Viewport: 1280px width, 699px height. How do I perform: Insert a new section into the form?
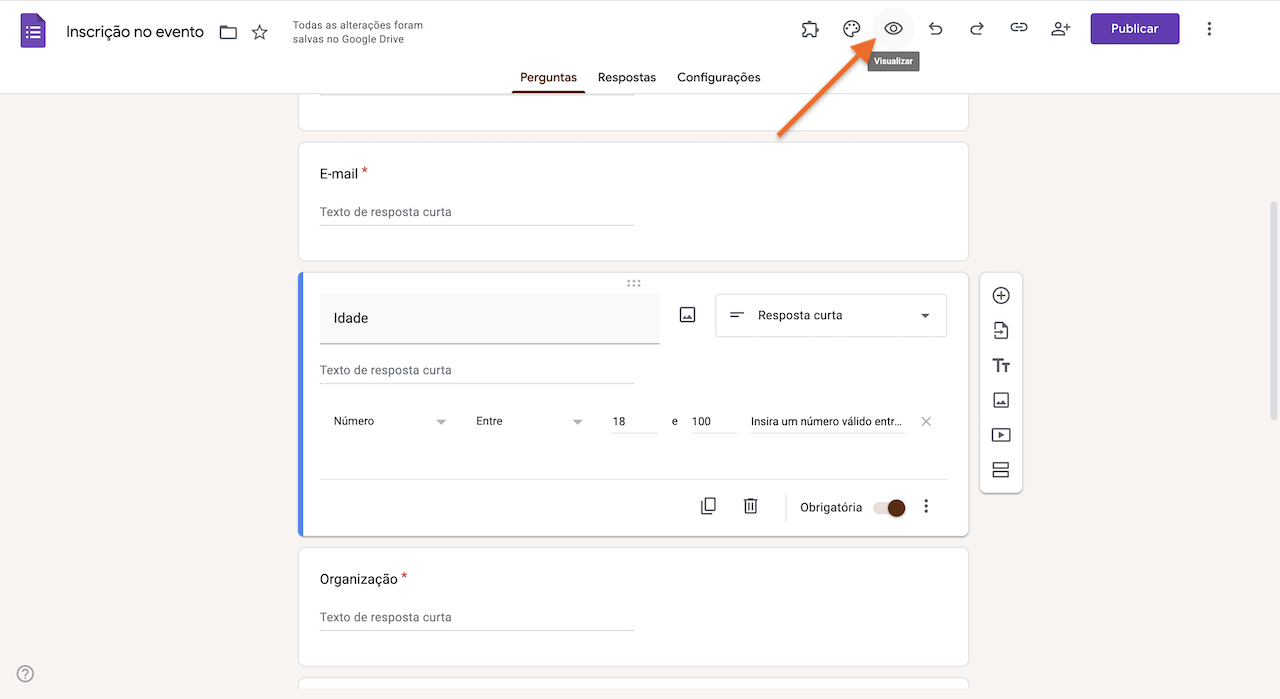click(x=1000, y=469)
